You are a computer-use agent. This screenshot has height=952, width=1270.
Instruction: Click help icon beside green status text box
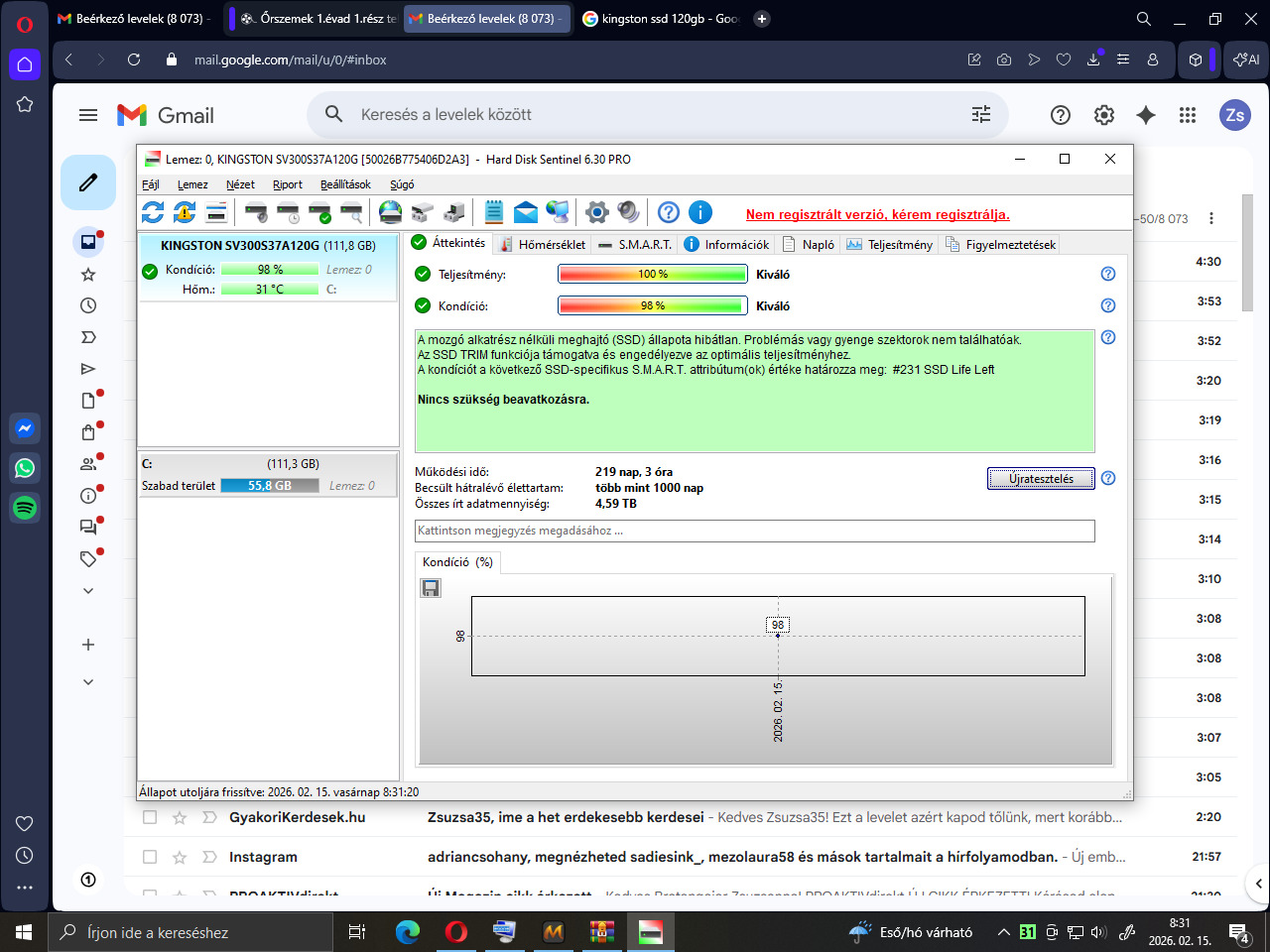pyautogui.click(x=1108, y=337)
